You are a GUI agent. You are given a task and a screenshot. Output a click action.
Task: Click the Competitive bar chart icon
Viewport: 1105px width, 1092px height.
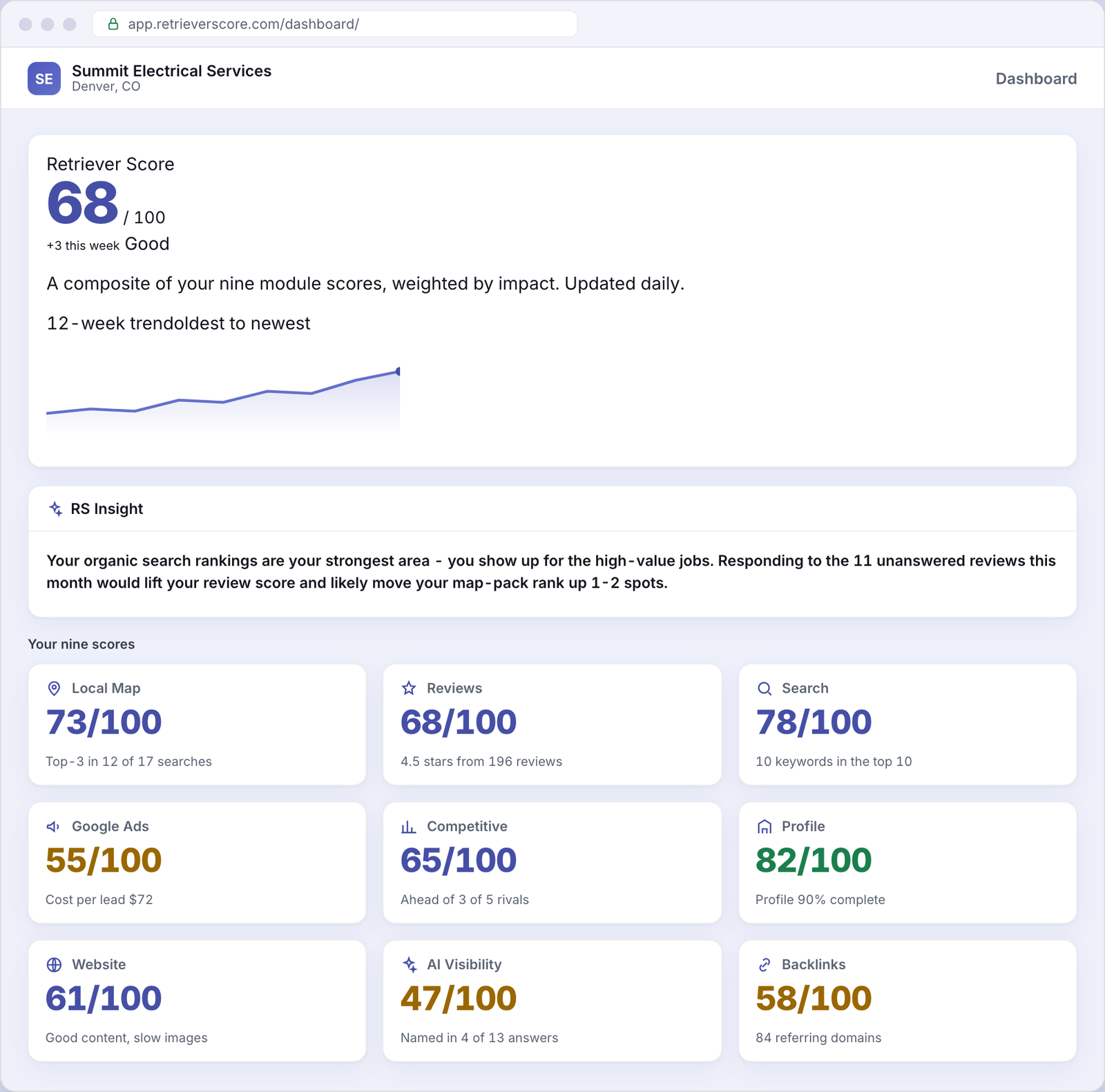409,827
